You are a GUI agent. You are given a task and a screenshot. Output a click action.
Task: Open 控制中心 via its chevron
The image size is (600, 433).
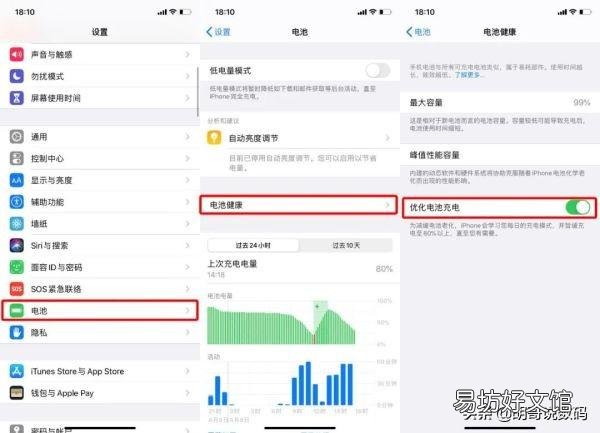tap(188, 158)
